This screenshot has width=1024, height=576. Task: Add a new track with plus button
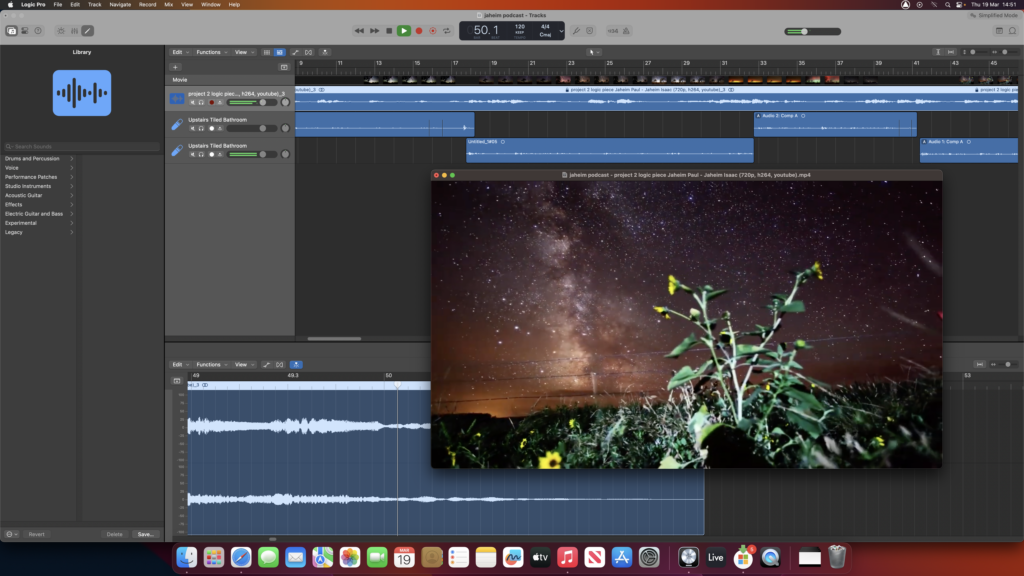[x=176, y=67]
